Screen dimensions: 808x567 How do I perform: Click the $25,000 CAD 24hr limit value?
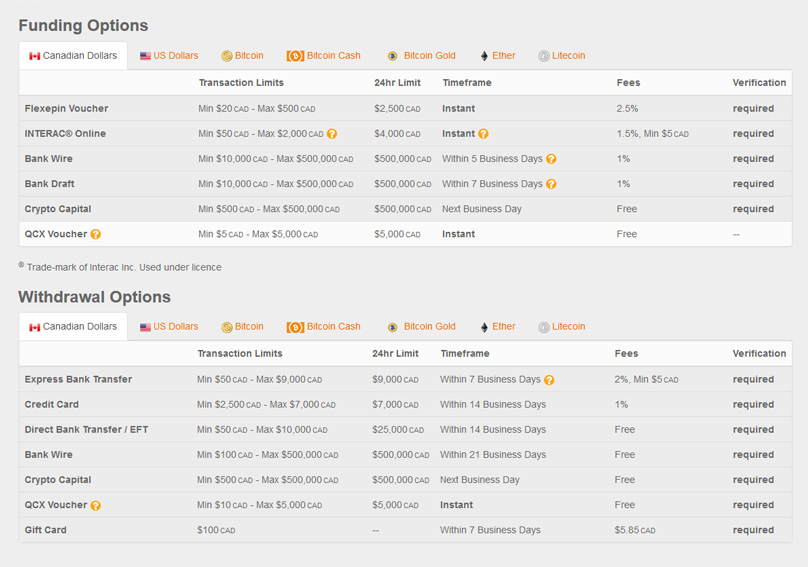click(398, 430)
